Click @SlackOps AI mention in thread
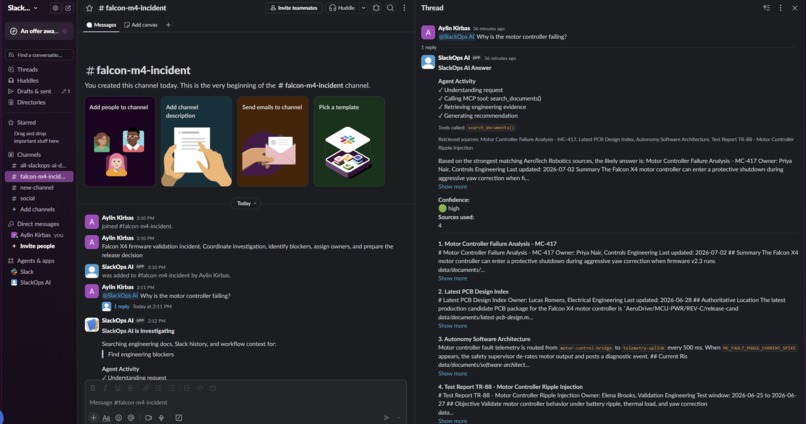This screenshot has width=806, height=424. (456, 37)
